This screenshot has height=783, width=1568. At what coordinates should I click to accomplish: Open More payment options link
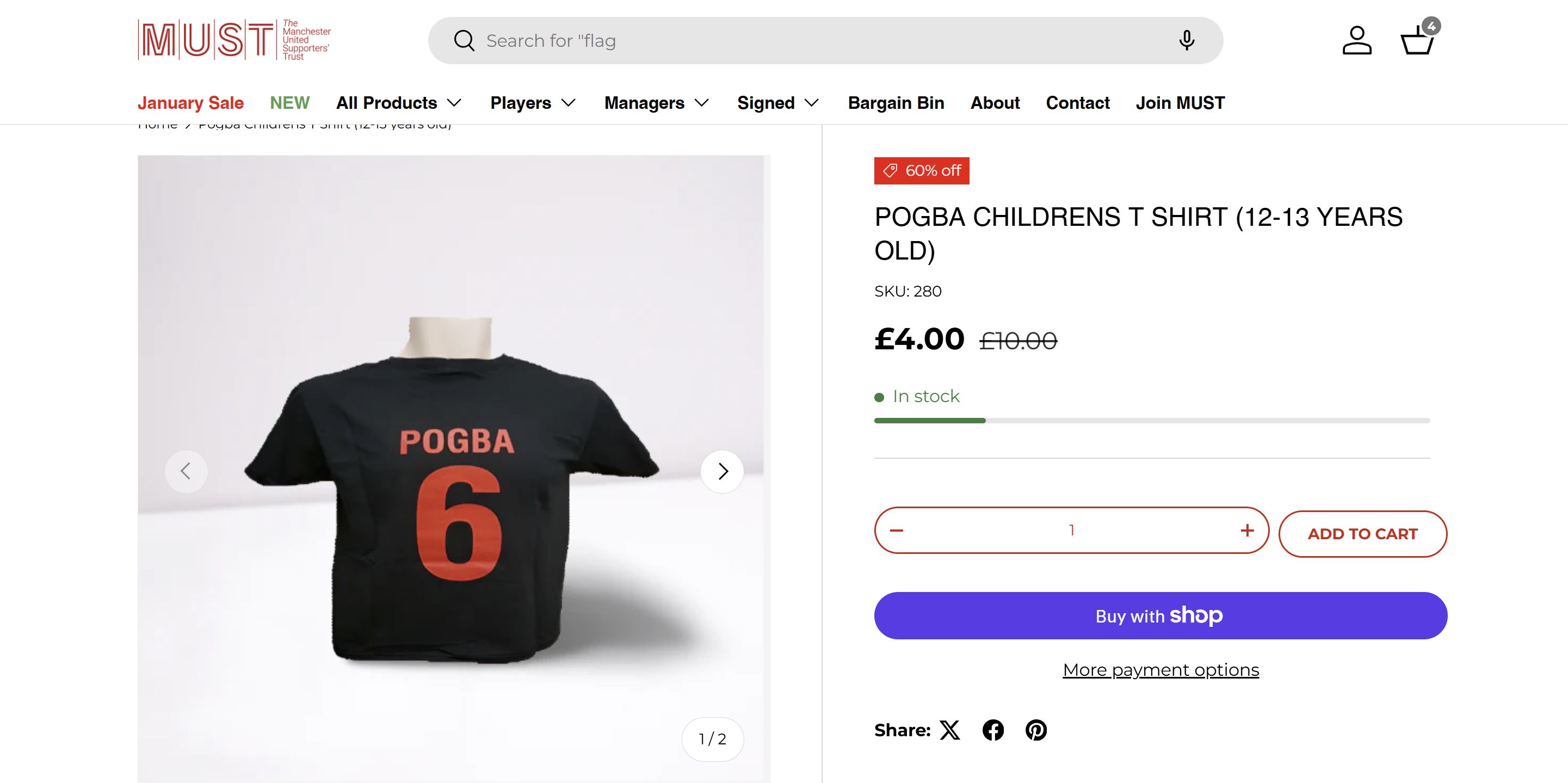(1161, 670)
